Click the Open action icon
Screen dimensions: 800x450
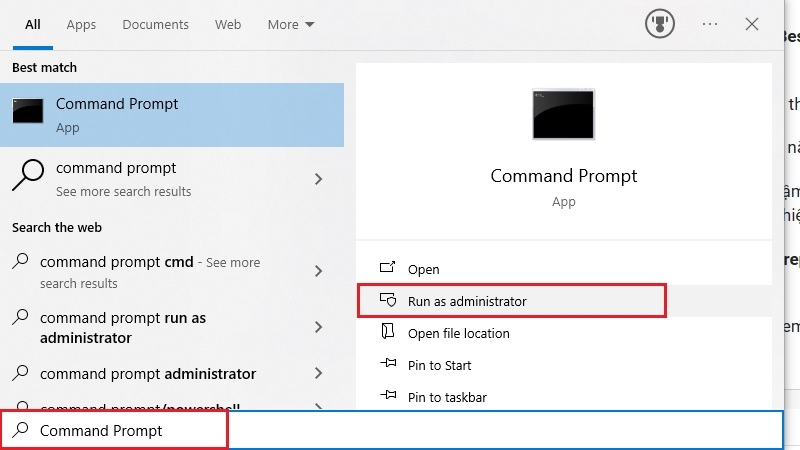[x=387, y=268]
